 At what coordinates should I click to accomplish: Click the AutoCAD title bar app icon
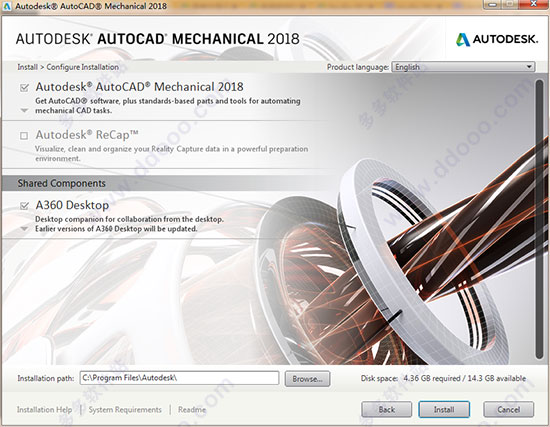coord(7,6)
